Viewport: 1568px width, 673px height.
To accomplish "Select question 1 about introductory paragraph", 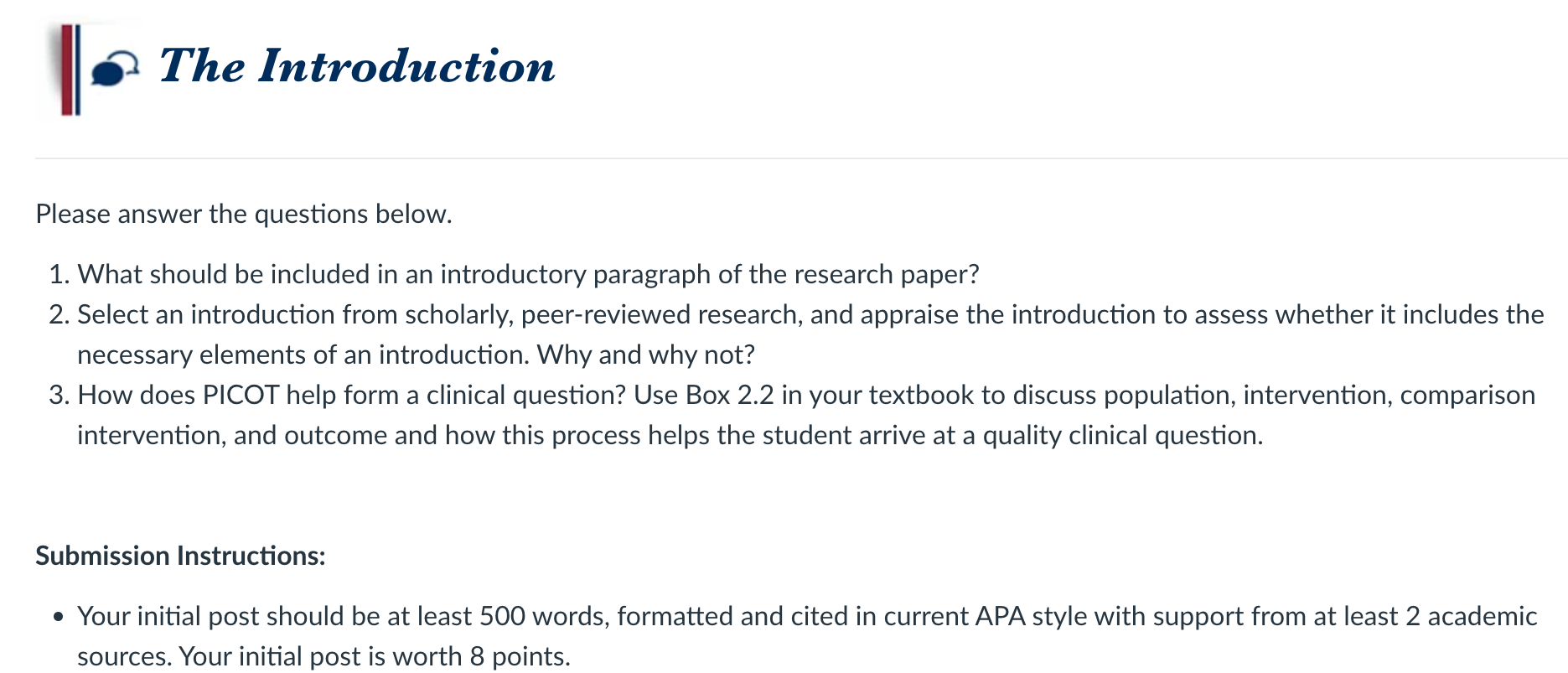I will [x=529, y=274].
